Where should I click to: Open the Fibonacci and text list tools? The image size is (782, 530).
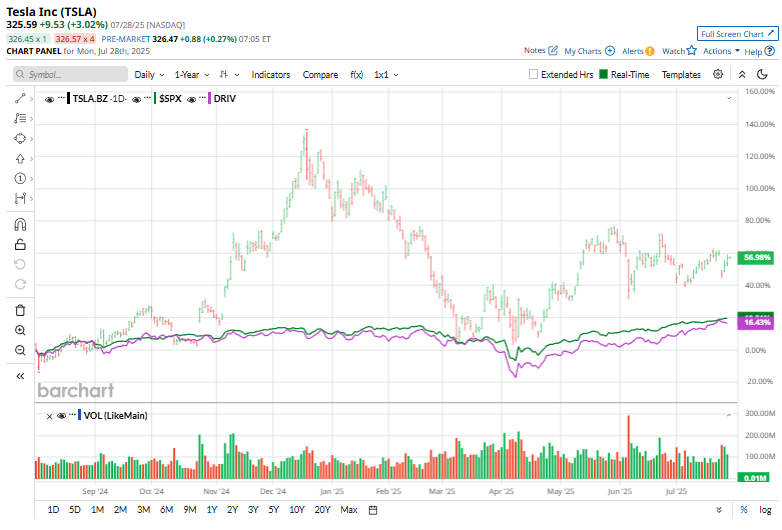[x=20, y=119]
